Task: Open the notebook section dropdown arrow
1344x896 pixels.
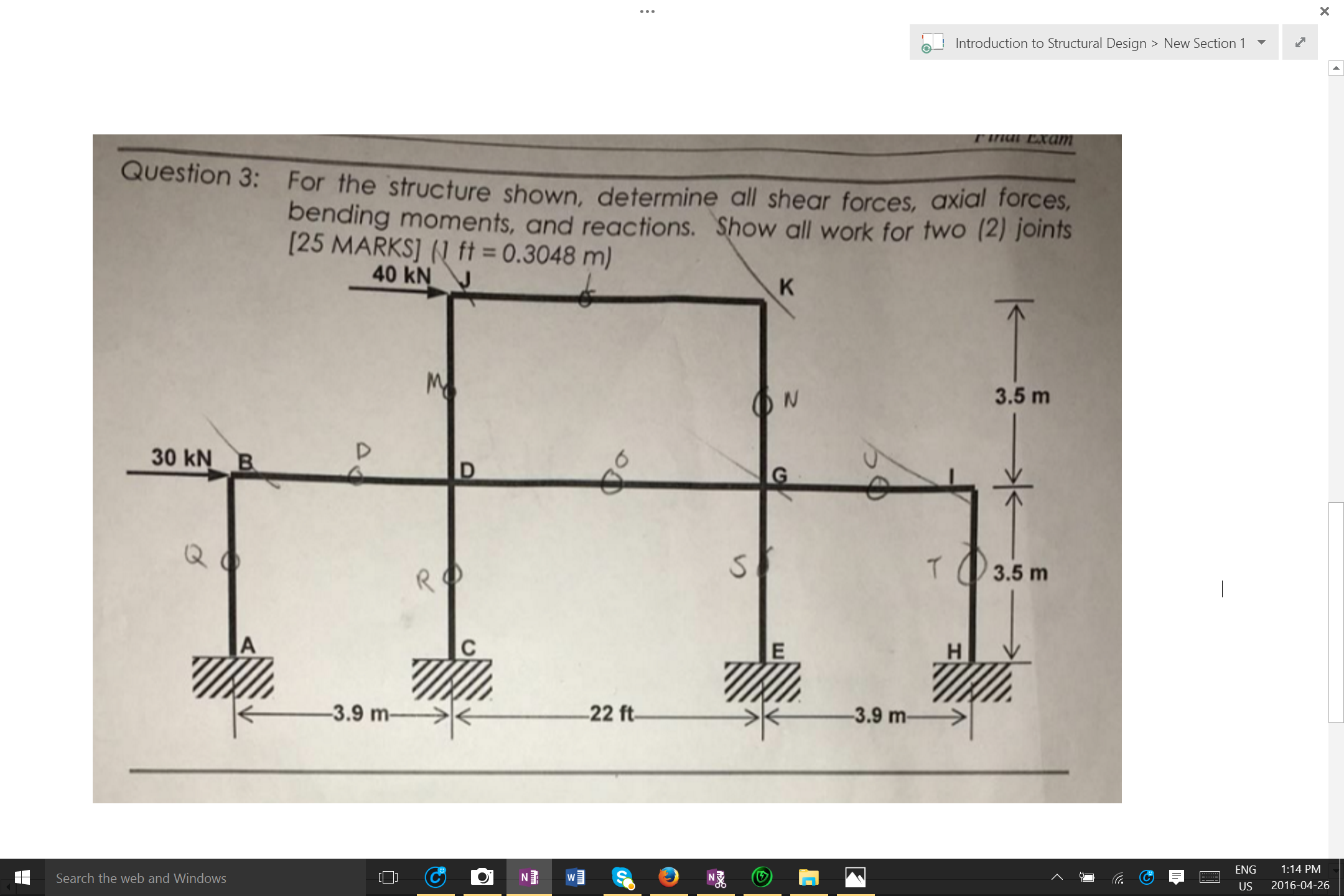Action: pos(1262,42)
